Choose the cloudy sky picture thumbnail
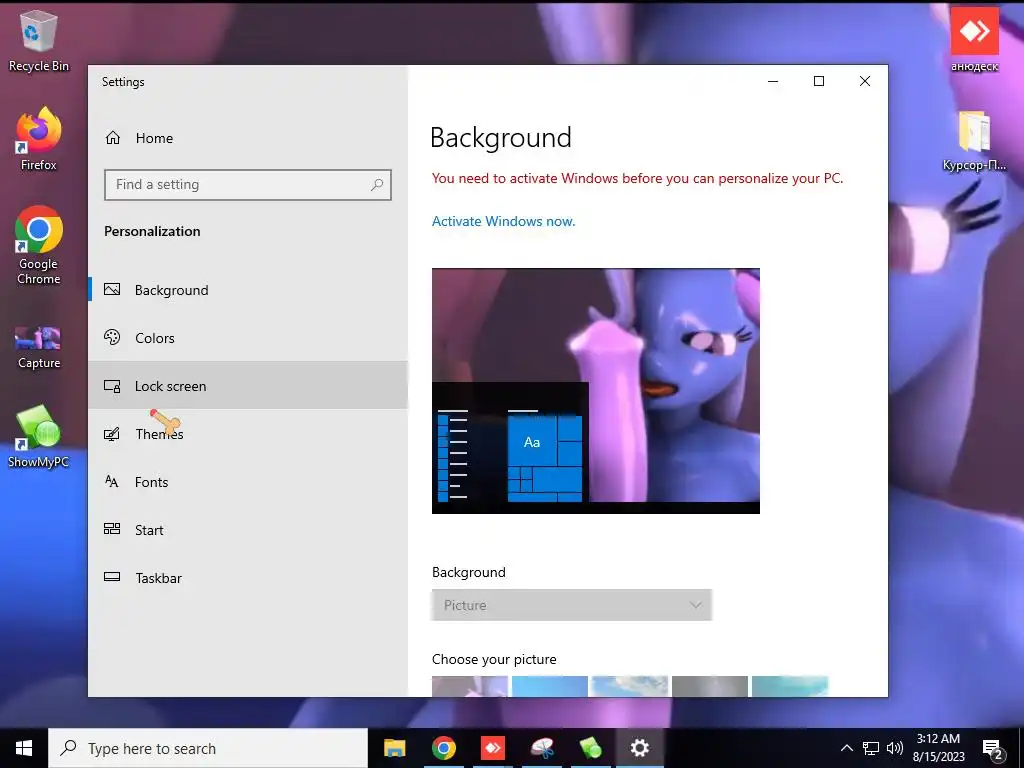This screenshot has width=1024, height=768. (x=630, y=686)
